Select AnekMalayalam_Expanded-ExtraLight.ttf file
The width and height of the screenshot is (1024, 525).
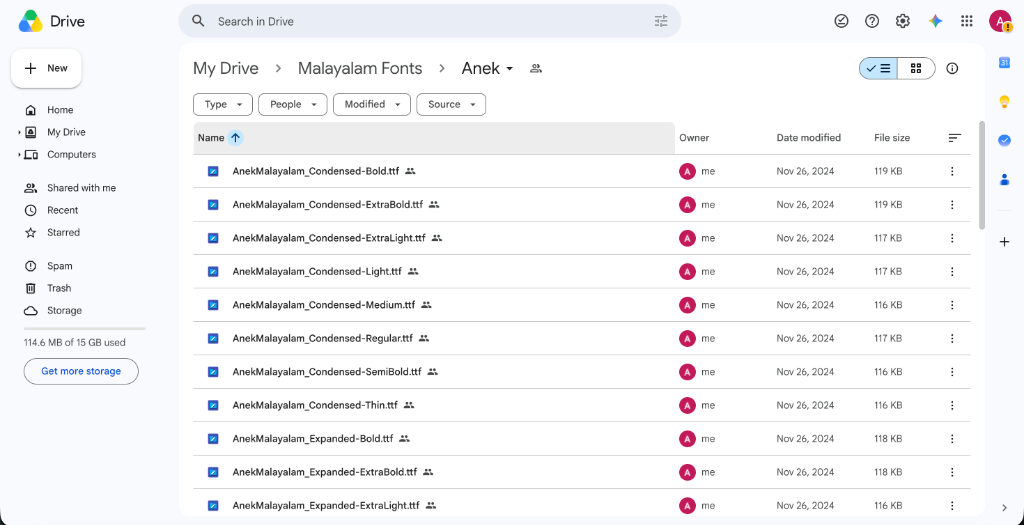582,505
